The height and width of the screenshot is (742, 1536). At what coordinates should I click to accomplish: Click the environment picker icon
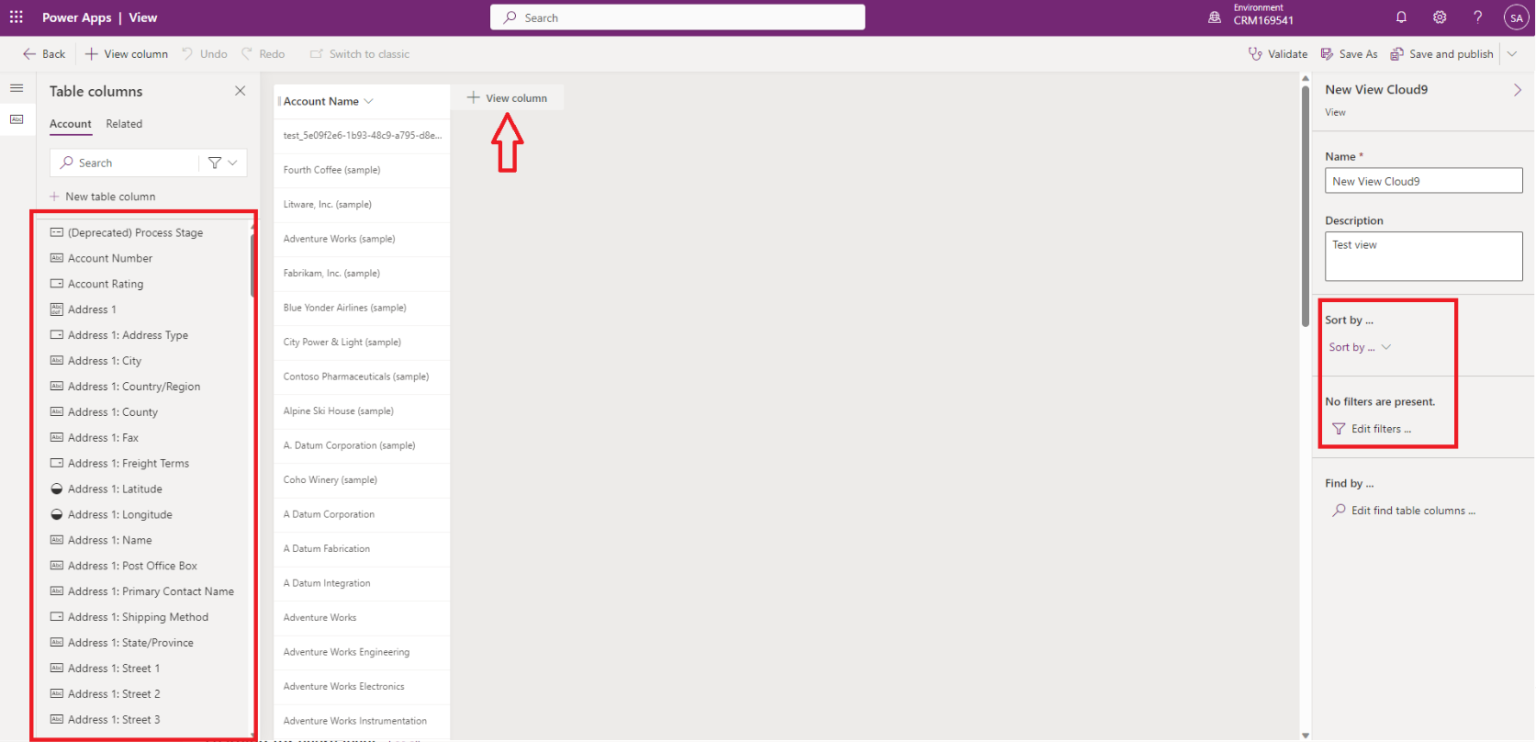(x=1215, y=17)
